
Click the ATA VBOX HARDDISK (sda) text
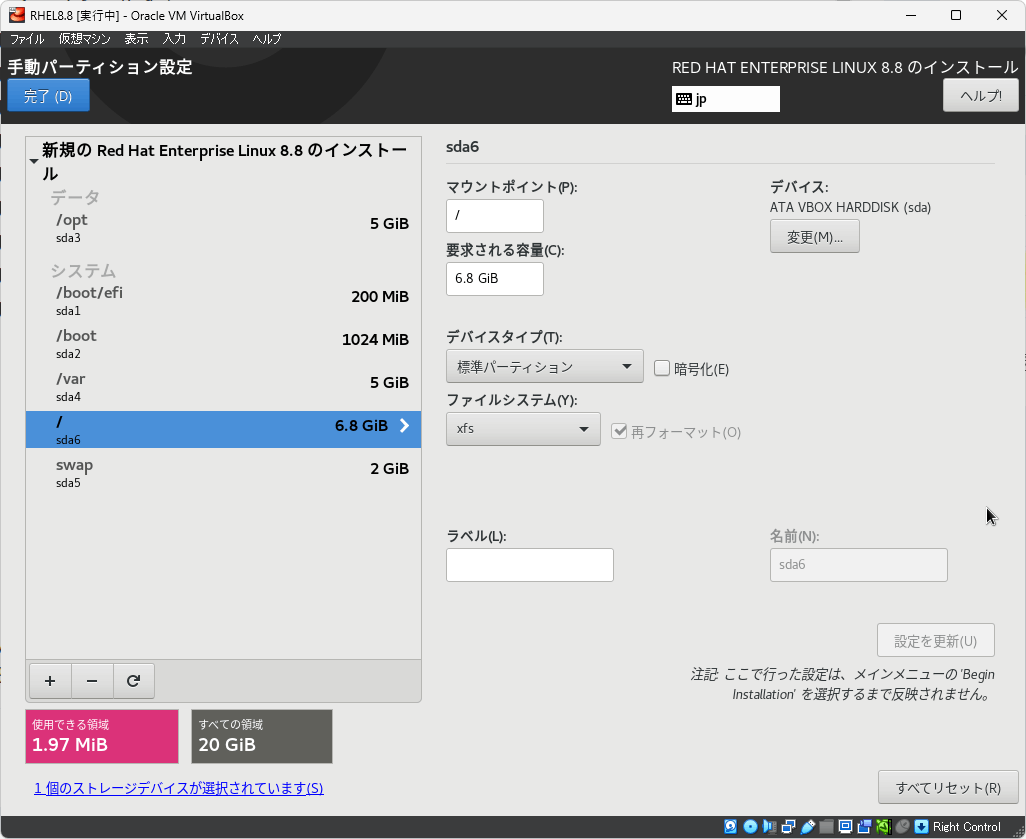pyautogui.click(x=850, y=207)
